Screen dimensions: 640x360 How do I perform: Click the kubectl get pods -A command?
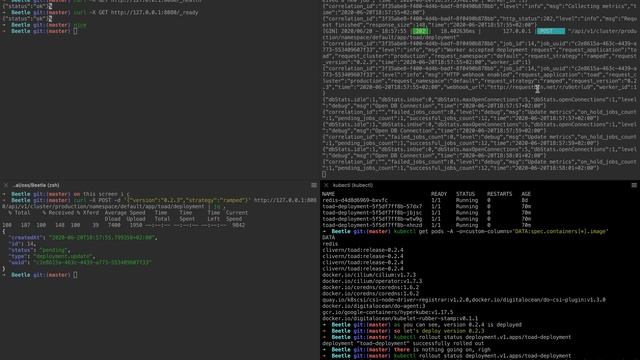tap(501, 231)
